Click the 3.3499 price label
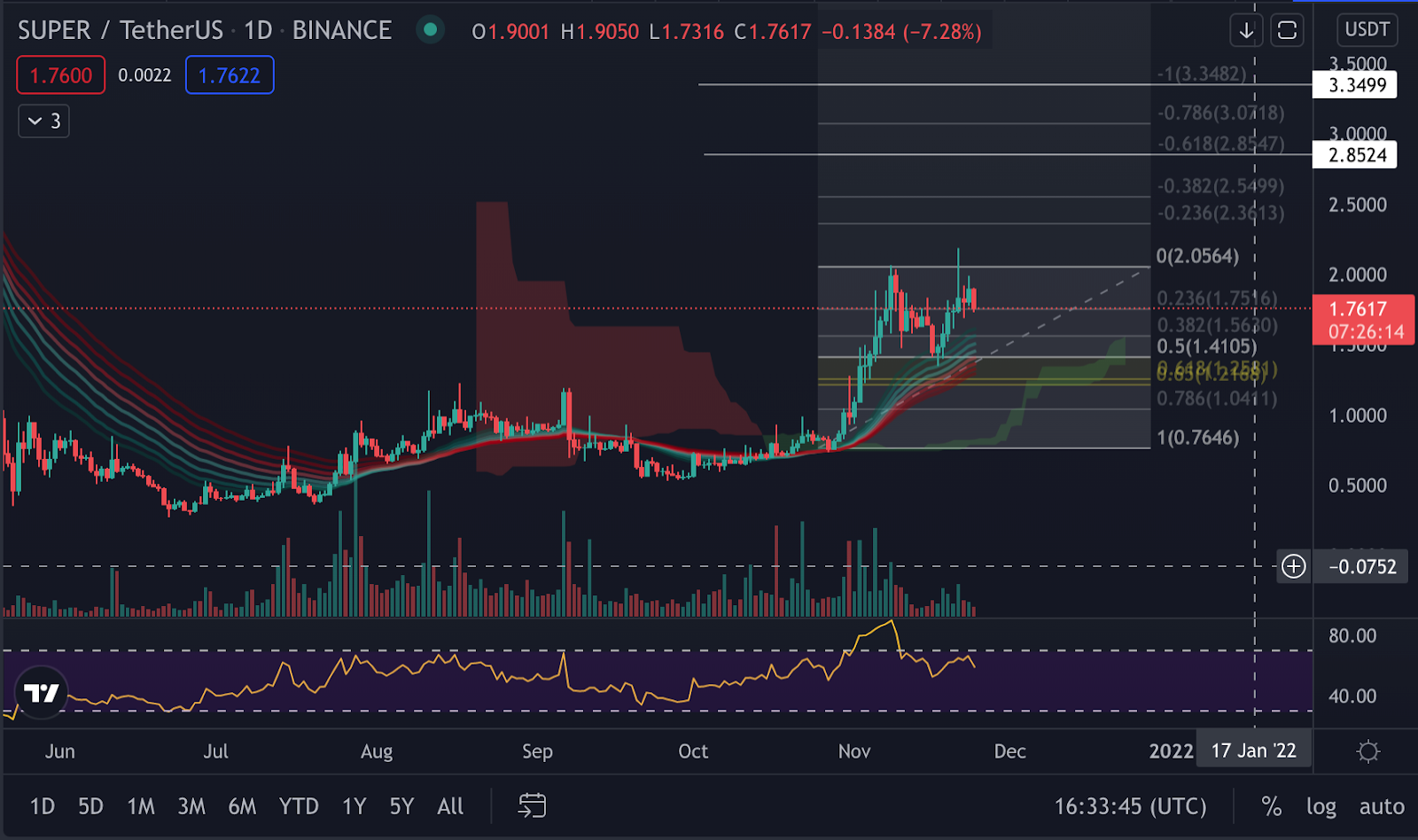The height and width of the screenshot is (840, 1418). click(1357, 85)
